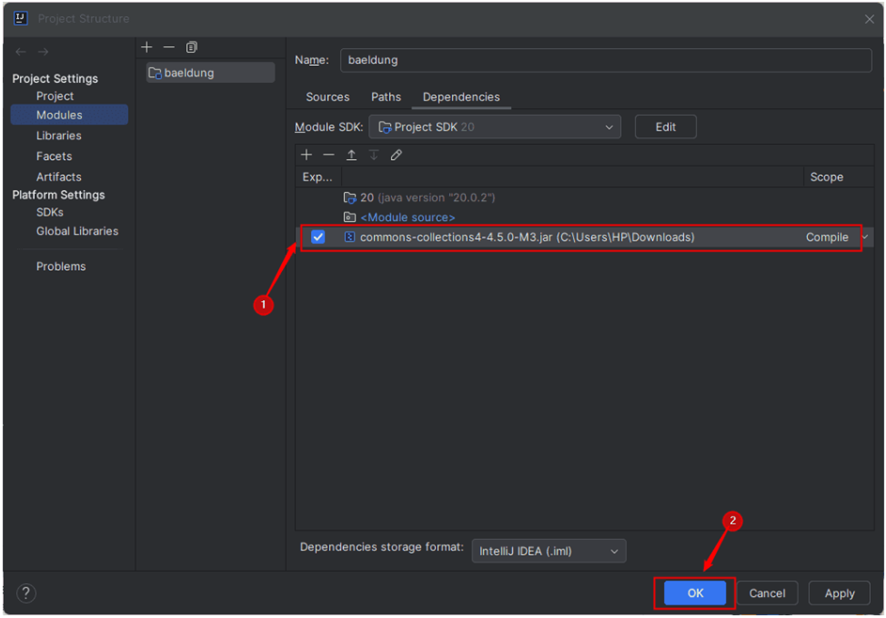Open the Facets settings
Screen dimensions: 886x618
(x=54, y=156)
